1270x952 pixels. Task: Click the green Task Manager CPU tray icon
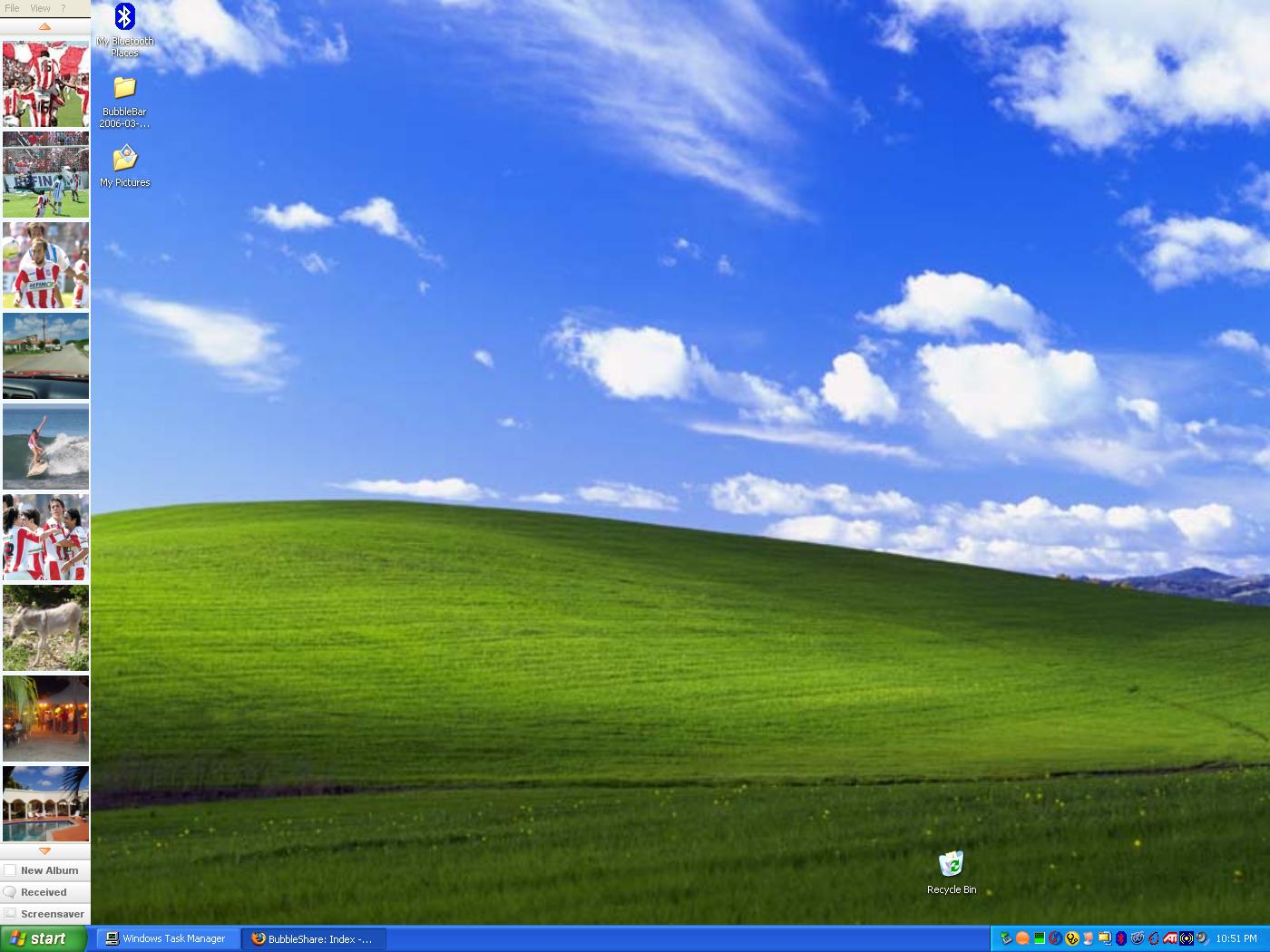coord(1039,938)
